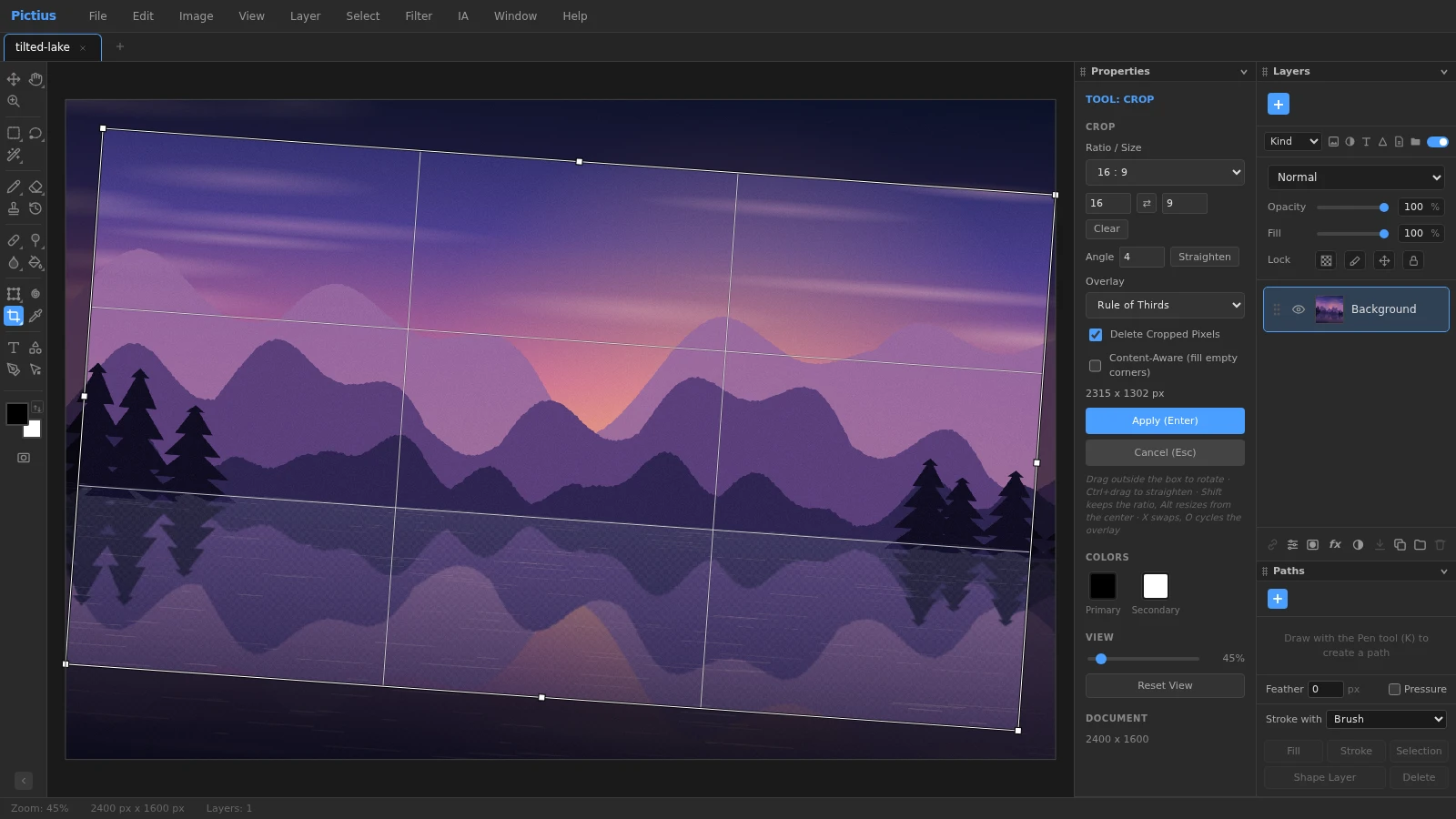Click the Straighten button
This screenshot has width=1456, height=819.
[x=1204, y=257]
